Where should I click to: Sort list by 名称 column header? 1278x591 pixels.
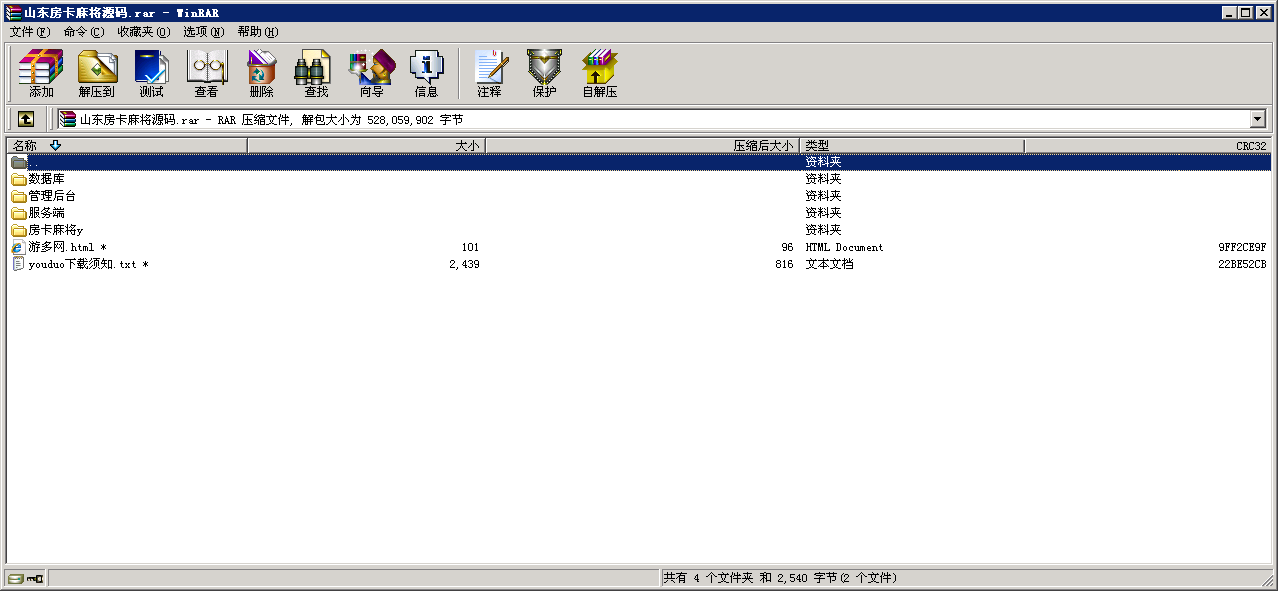[x=126, y=146]
